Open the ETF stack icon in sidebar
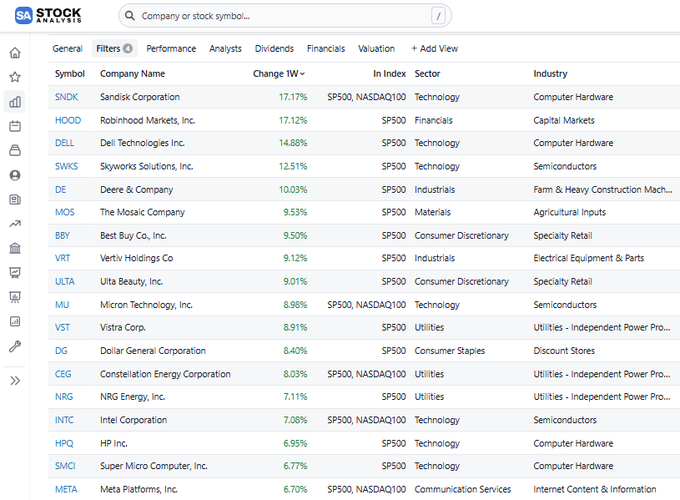 pos(15,150)
